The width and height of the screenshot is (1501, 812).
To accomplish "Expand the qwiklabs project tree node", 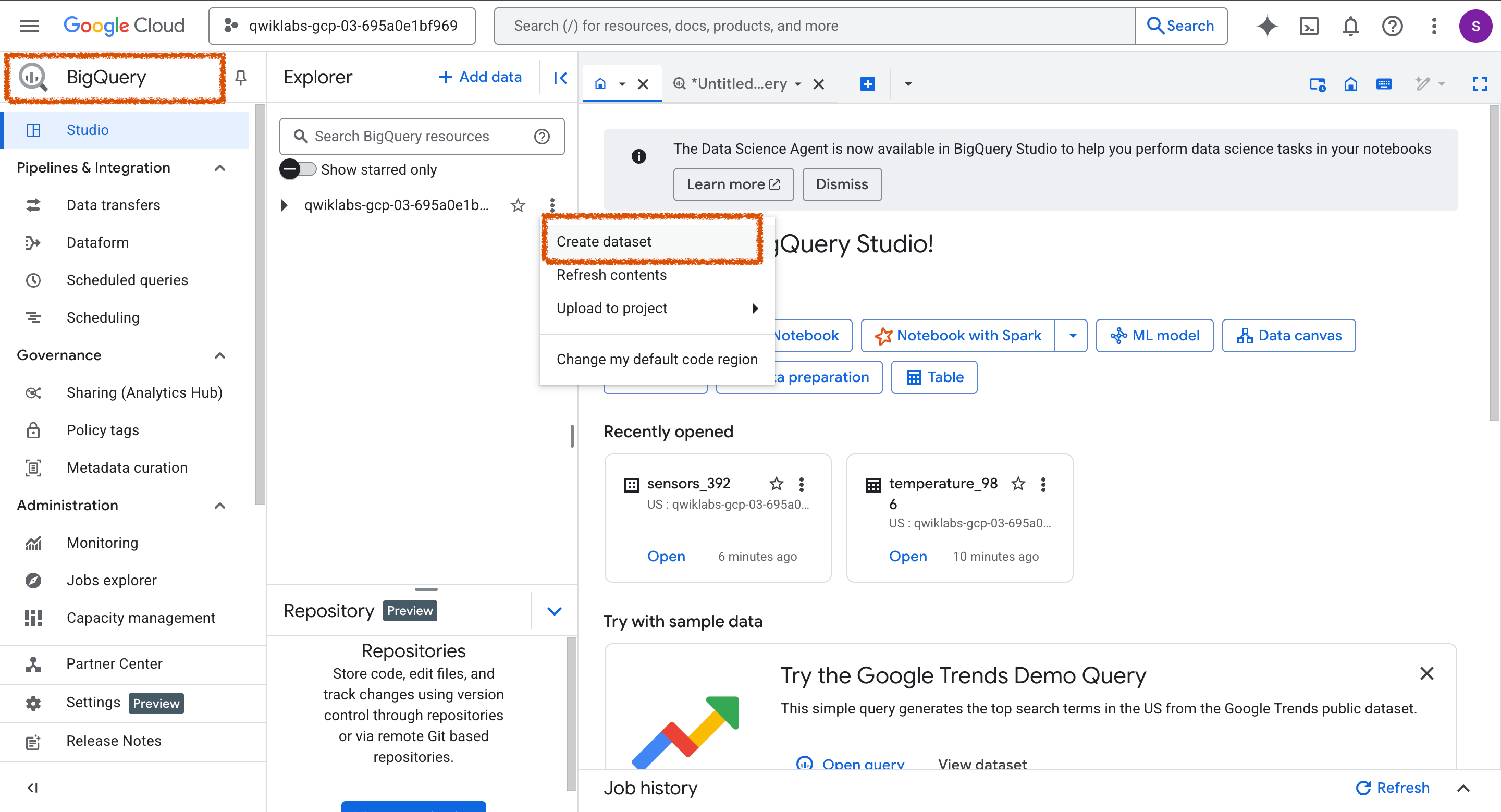I will (x=285, y=205).
